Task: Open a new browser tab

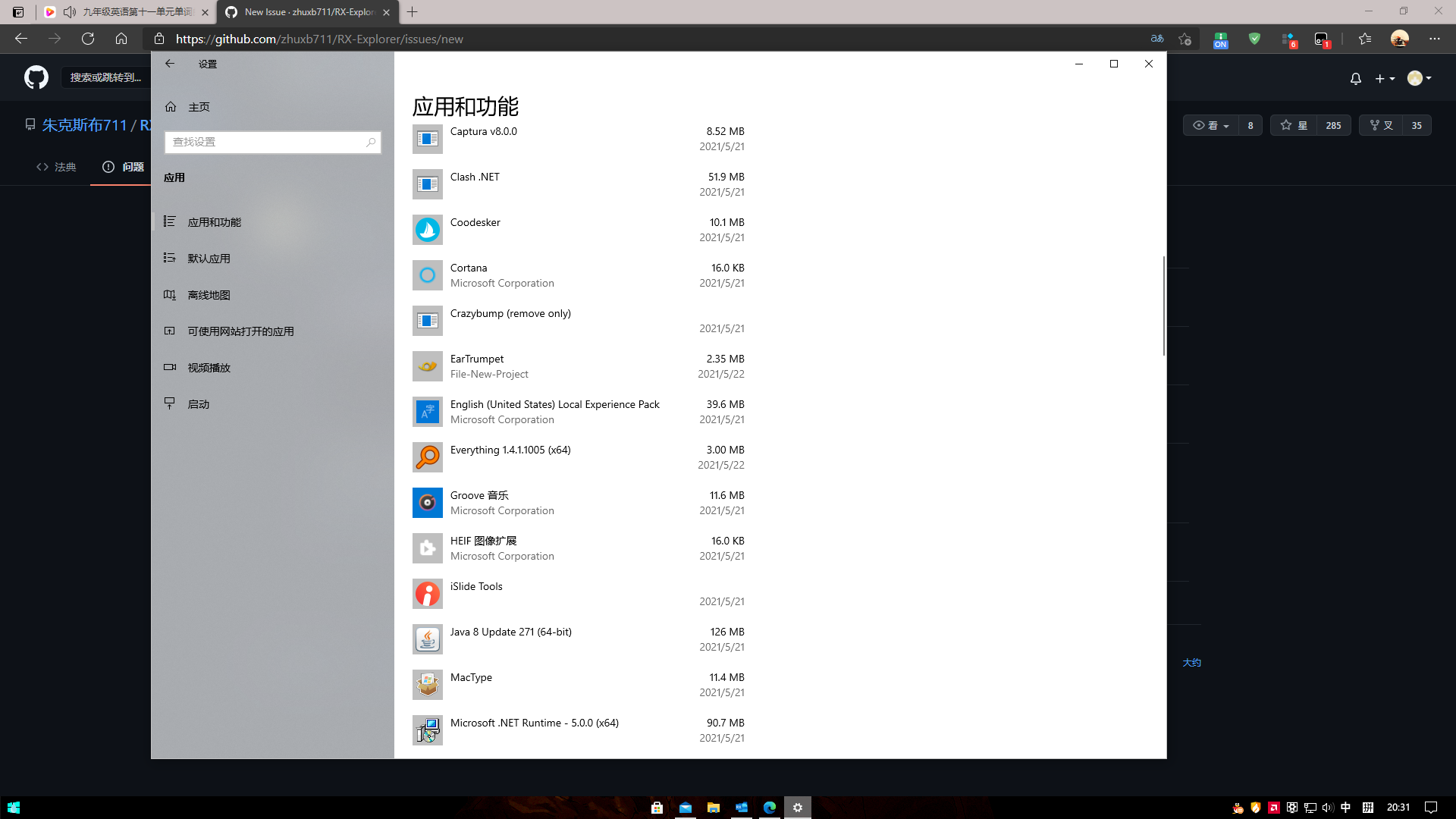Action: pyautogui.click(x=412, y=12)
